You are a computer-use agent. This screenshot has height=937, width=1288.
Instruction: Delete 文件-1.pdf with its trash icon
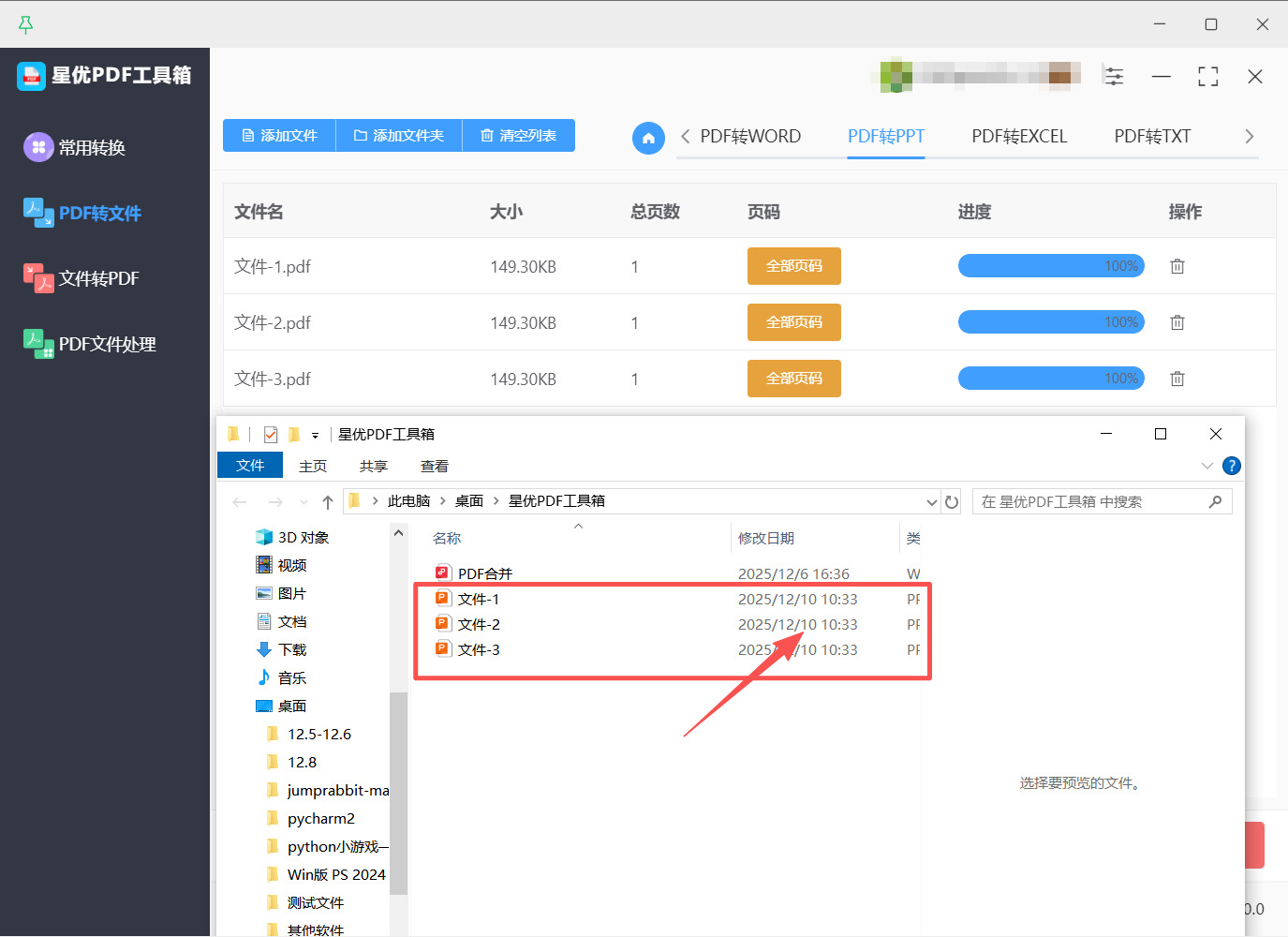click(x=1177, y=266)
